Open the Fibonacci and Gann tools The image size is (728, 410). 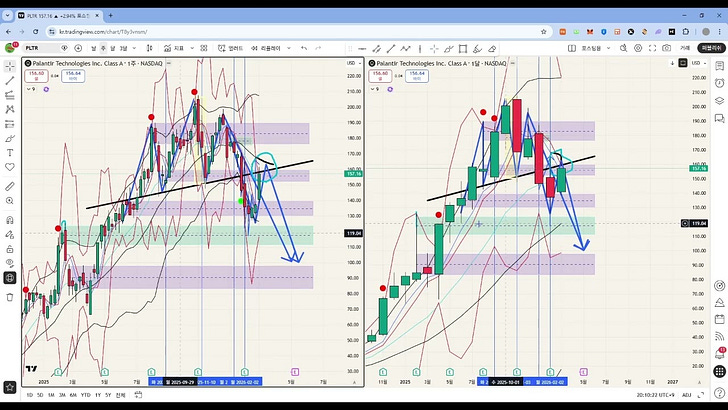(10, 95)
